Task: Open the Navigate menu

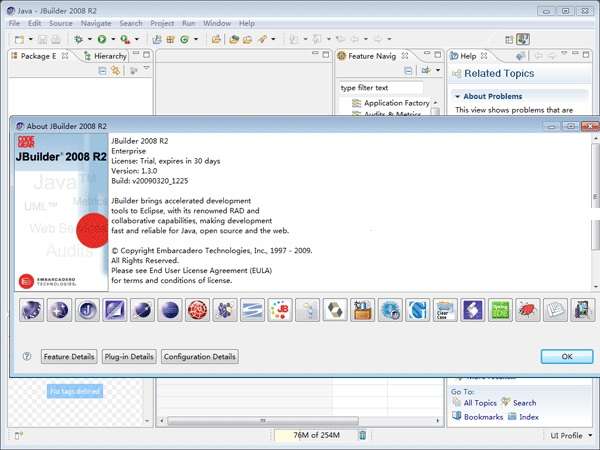Action: point(96,22)
